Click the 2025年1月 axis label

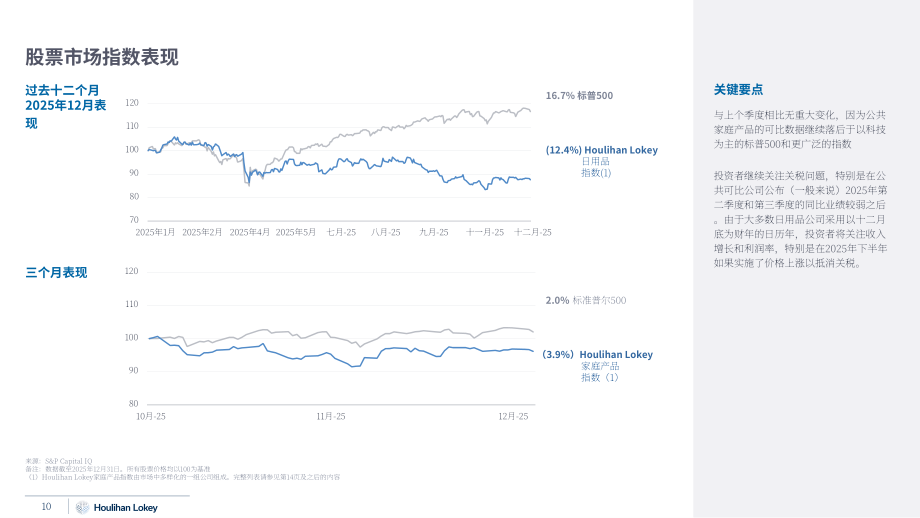point(155,232)
